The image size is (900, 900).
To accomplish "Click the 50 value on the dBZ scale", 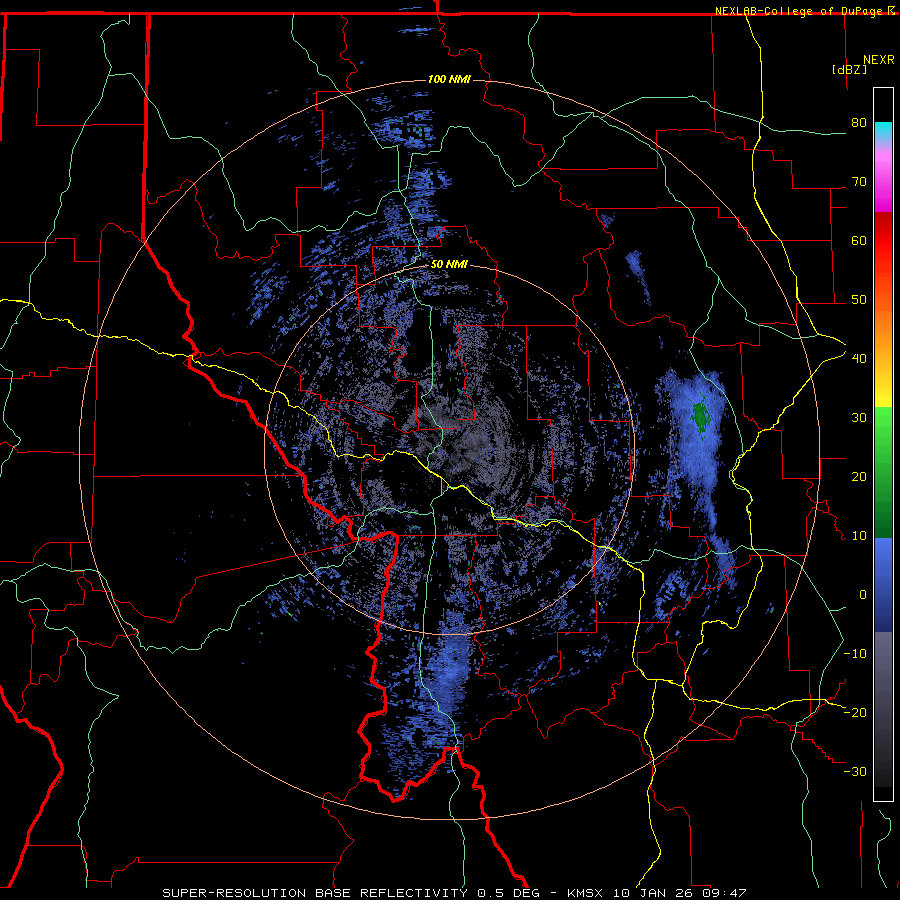I will 859,300.
